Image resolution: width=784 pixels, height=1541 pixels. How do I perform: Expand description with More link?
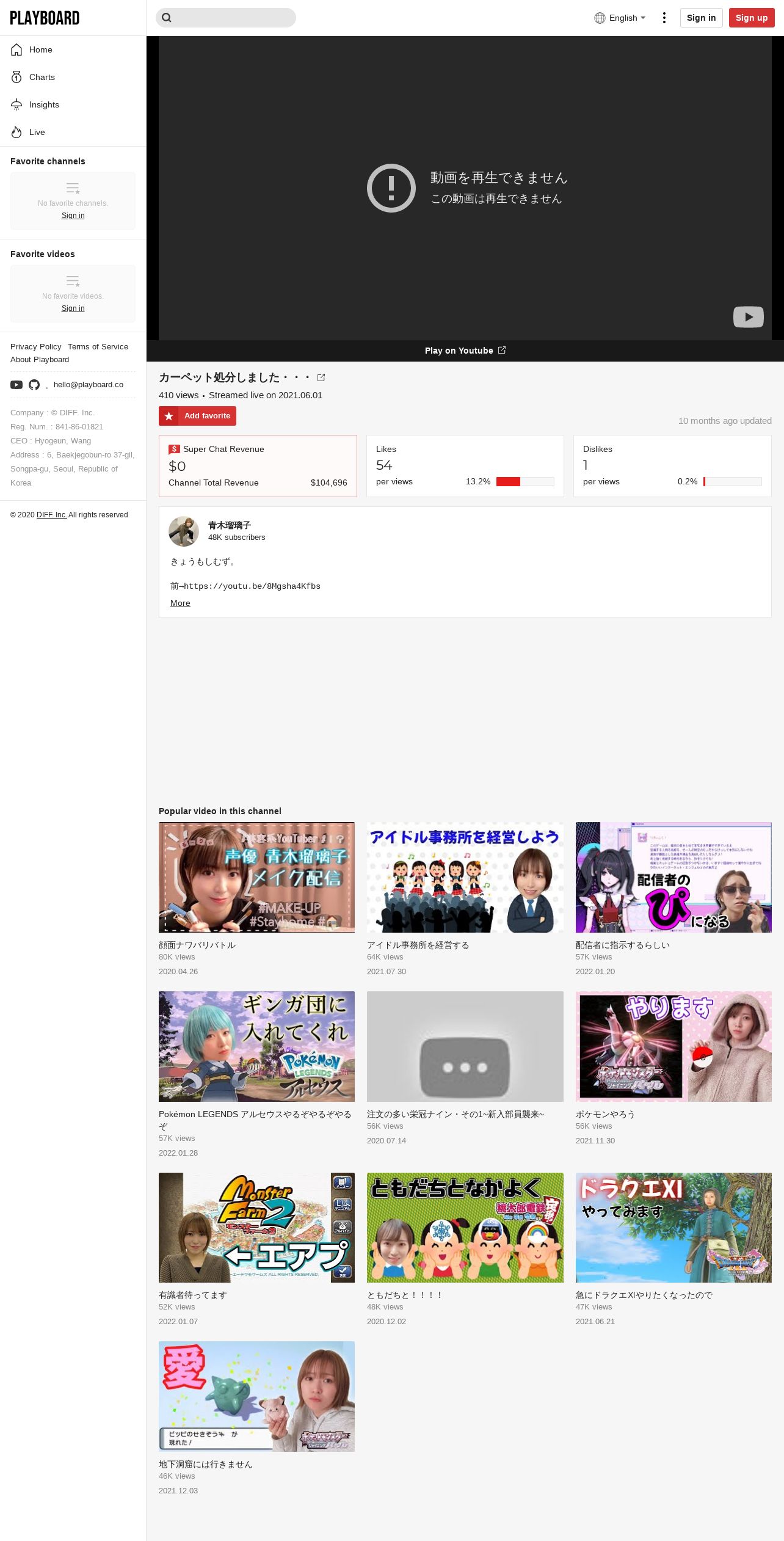(x=180, y=603)
